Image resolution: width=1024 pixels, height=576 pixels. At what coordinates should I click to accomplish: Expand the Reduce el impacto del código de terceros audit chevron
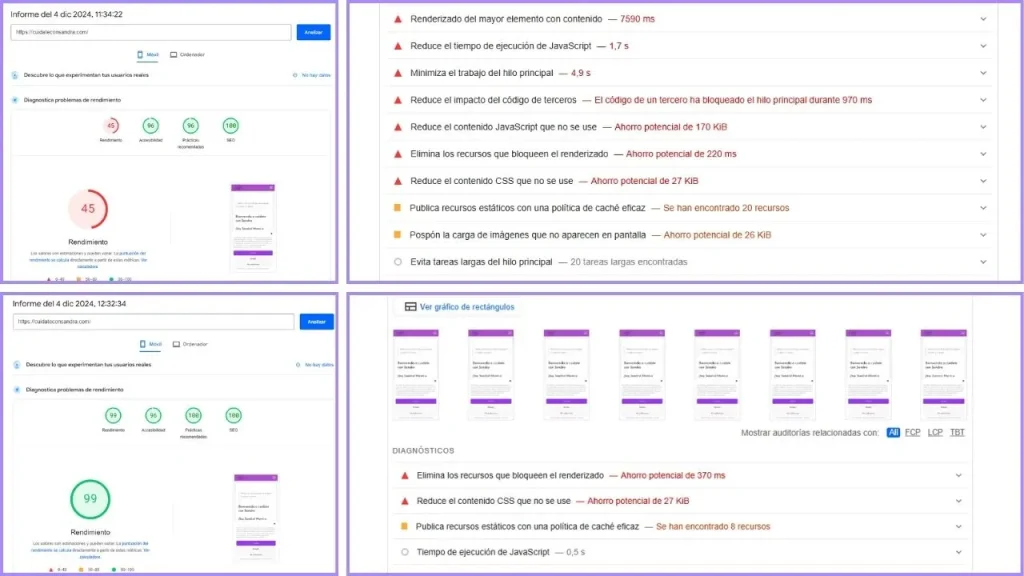[x=983, y=100]
